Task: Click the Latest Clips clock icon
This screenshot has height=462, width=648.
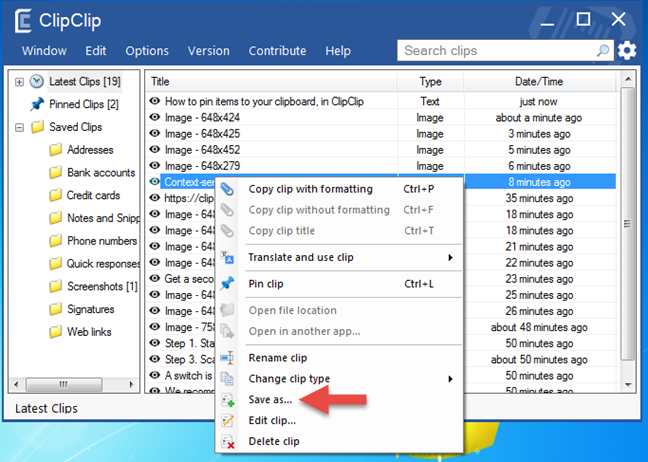Action: pos(37,81)
